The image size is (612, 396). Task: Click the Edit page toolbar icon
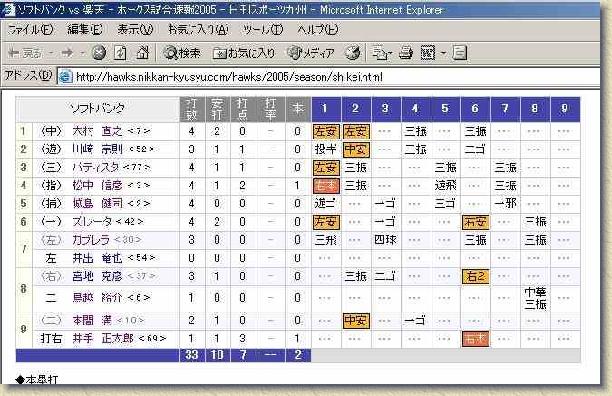click(428, 53)
